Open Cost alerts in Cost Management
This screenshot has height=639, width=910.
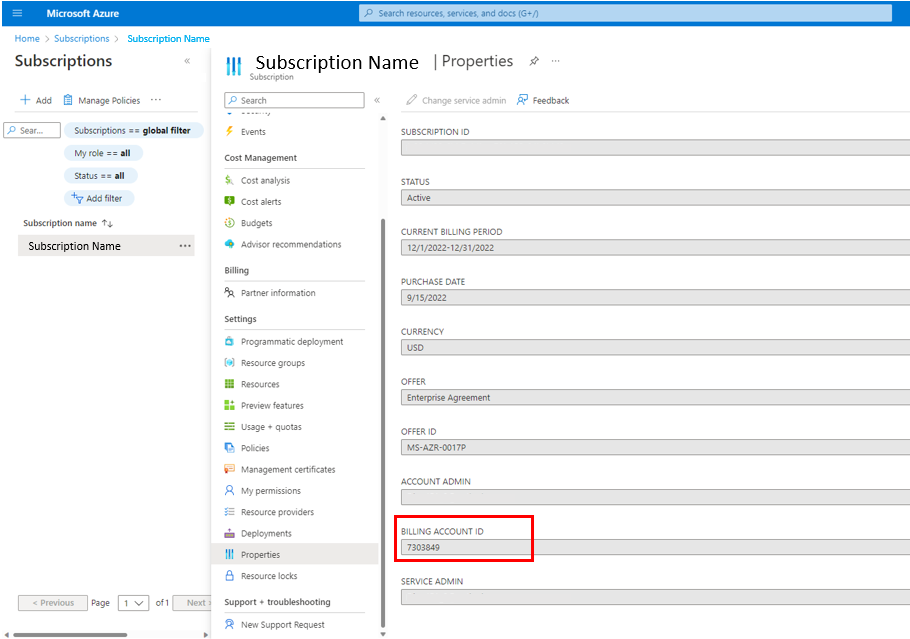(260, 202)
